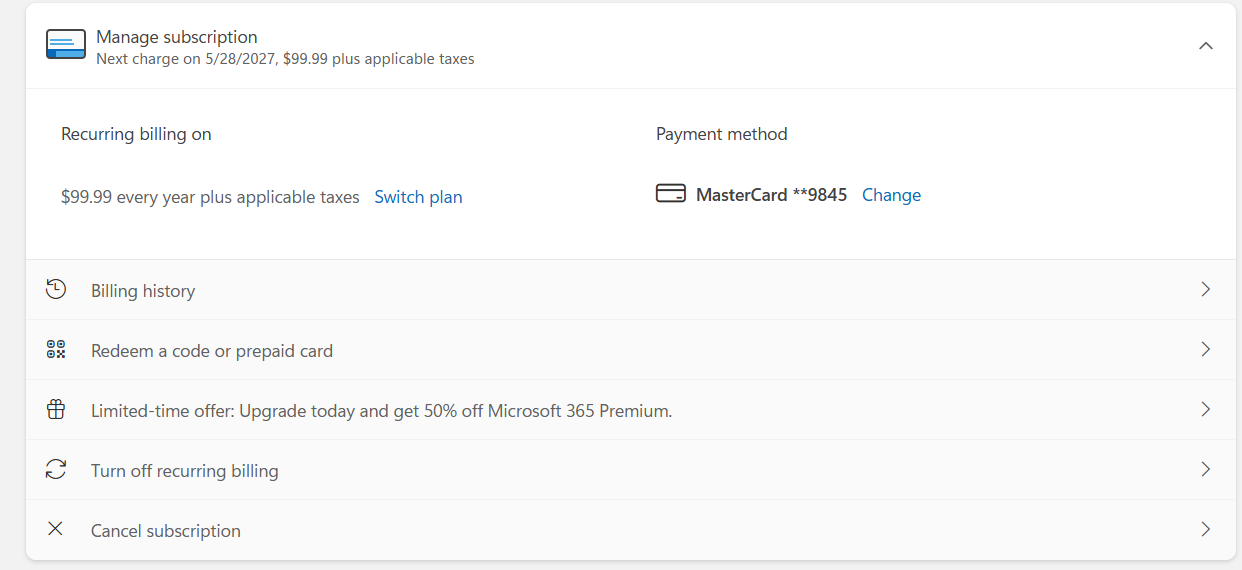Select Redeem a code or prepaid card

(631, 350)
